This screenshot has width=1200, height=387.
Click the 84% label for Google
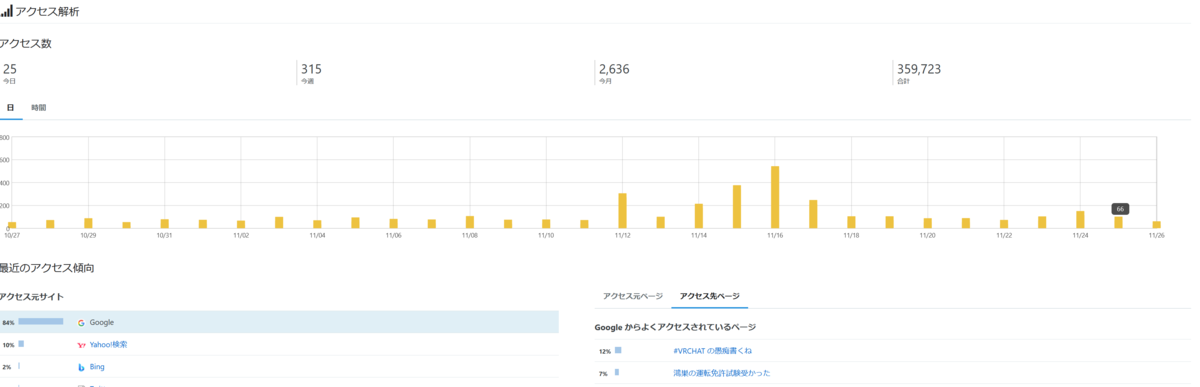pyautogui.click(x=8, y=323)
